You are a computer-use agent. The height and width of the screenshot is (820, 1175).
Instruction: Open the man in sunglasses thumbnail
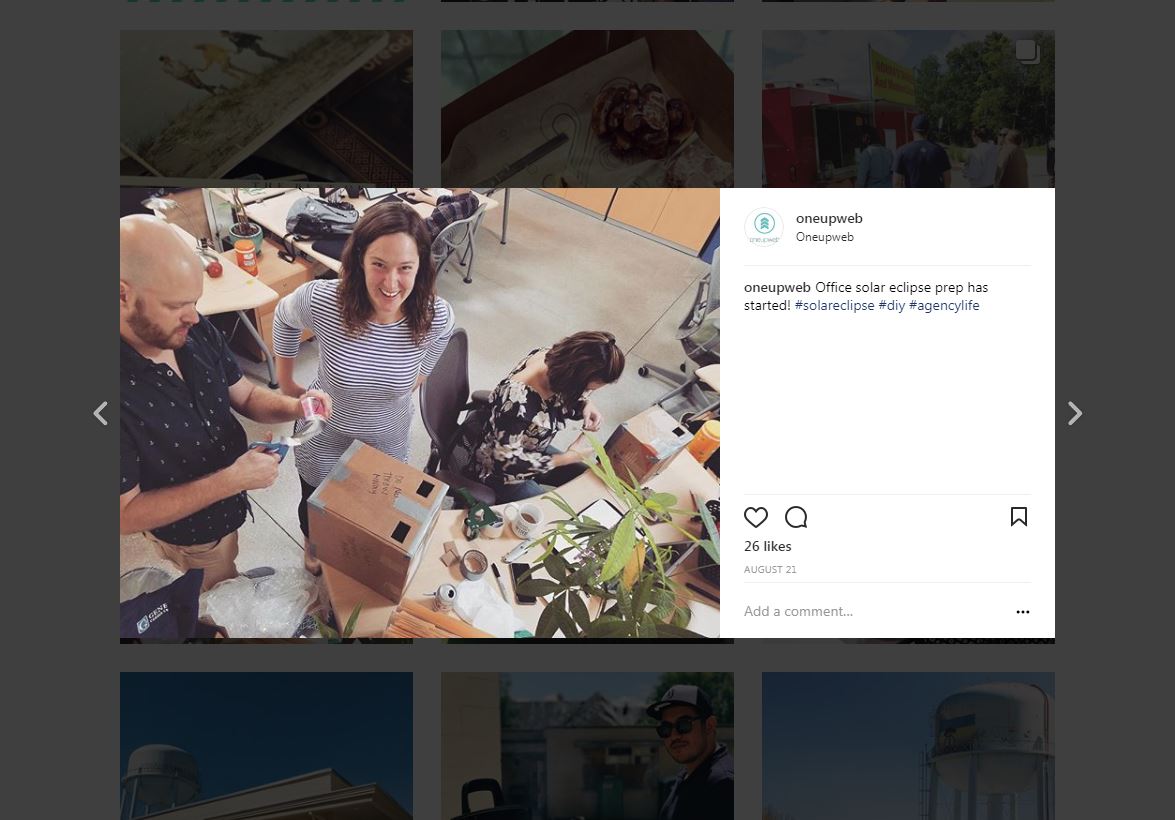pyautogui.click(x=587, y=746)
